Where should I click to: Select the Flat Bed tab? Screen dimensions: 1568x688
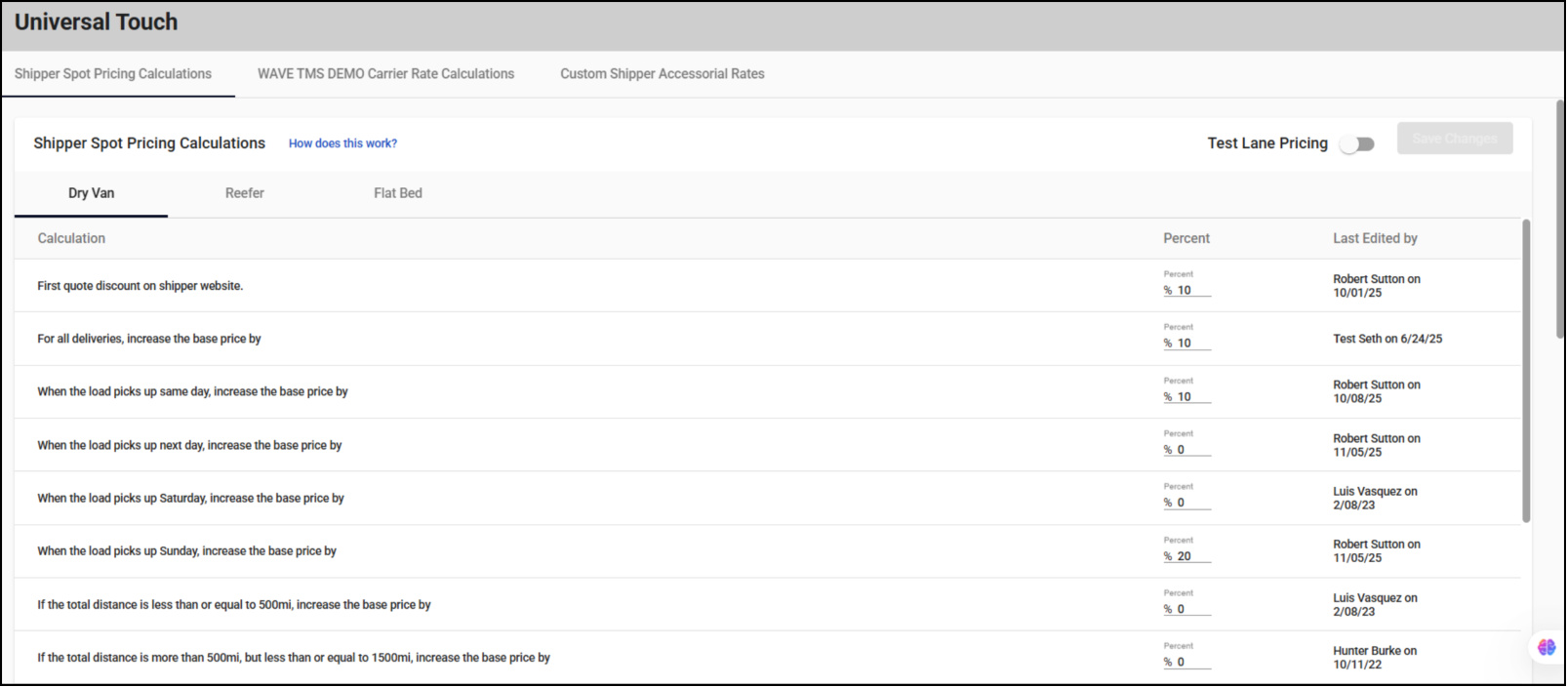(397, 193)
